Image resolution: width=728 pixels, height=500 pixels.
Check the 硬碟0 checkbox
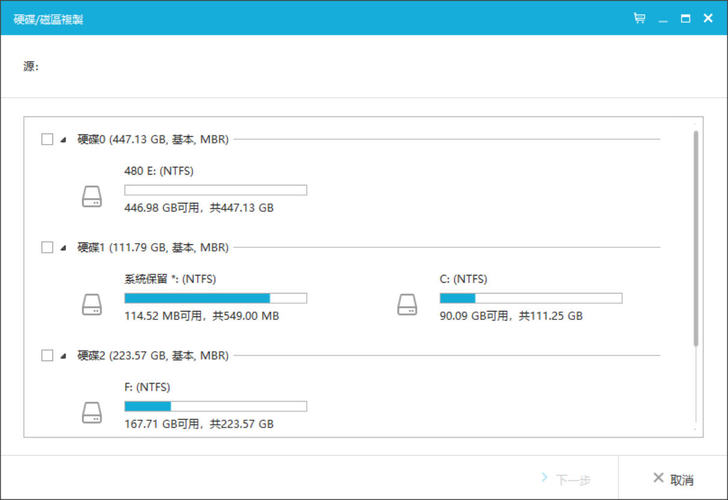tap(47, 140)
